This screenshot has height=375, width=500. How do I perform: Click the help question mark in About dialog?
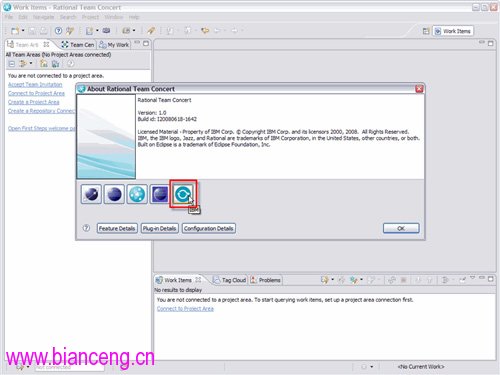click(x=86, y=228)
